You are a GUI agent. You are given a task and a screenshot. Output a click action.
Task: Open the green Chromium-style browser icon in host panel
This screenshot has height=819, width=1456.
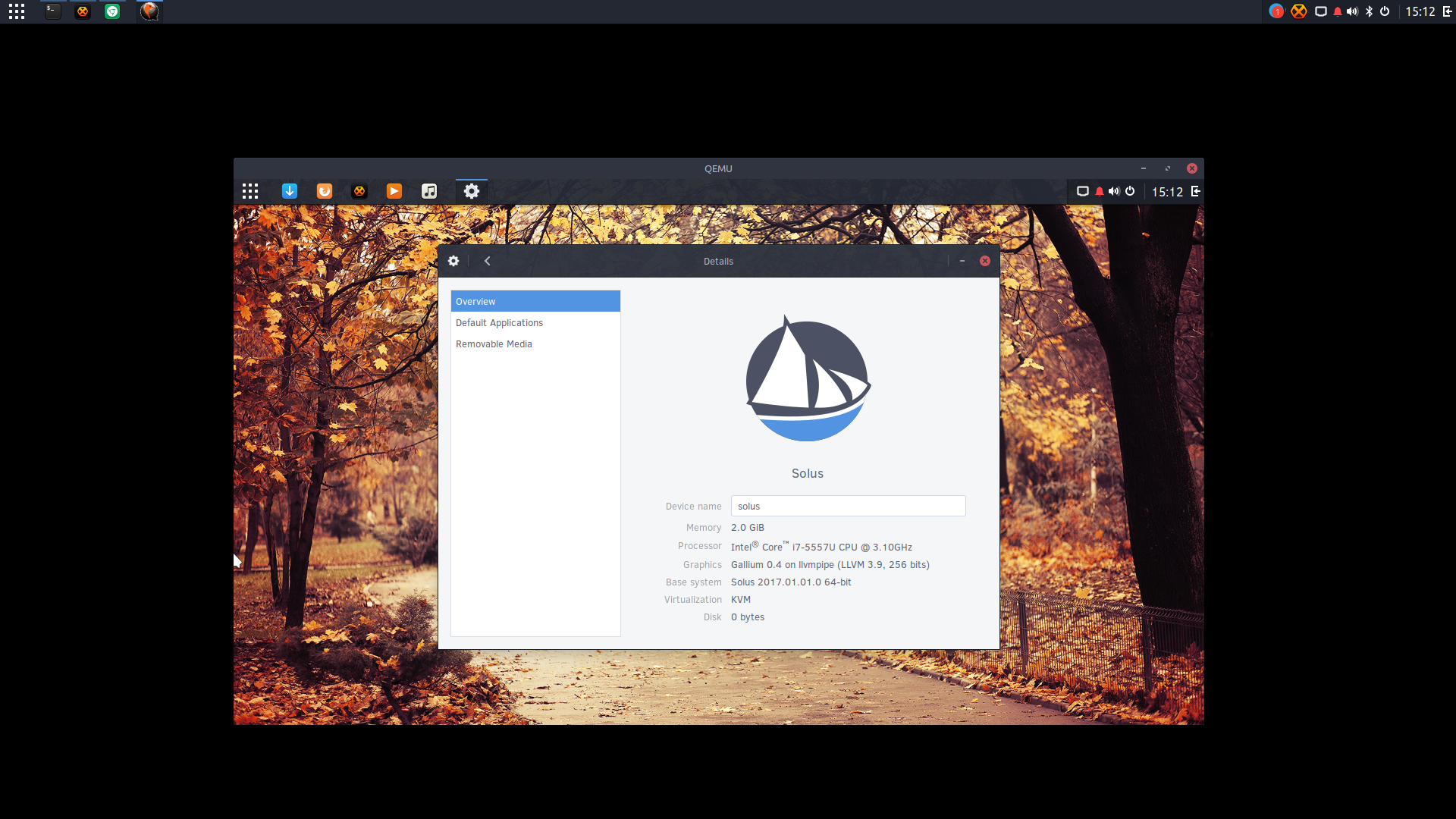112,11
